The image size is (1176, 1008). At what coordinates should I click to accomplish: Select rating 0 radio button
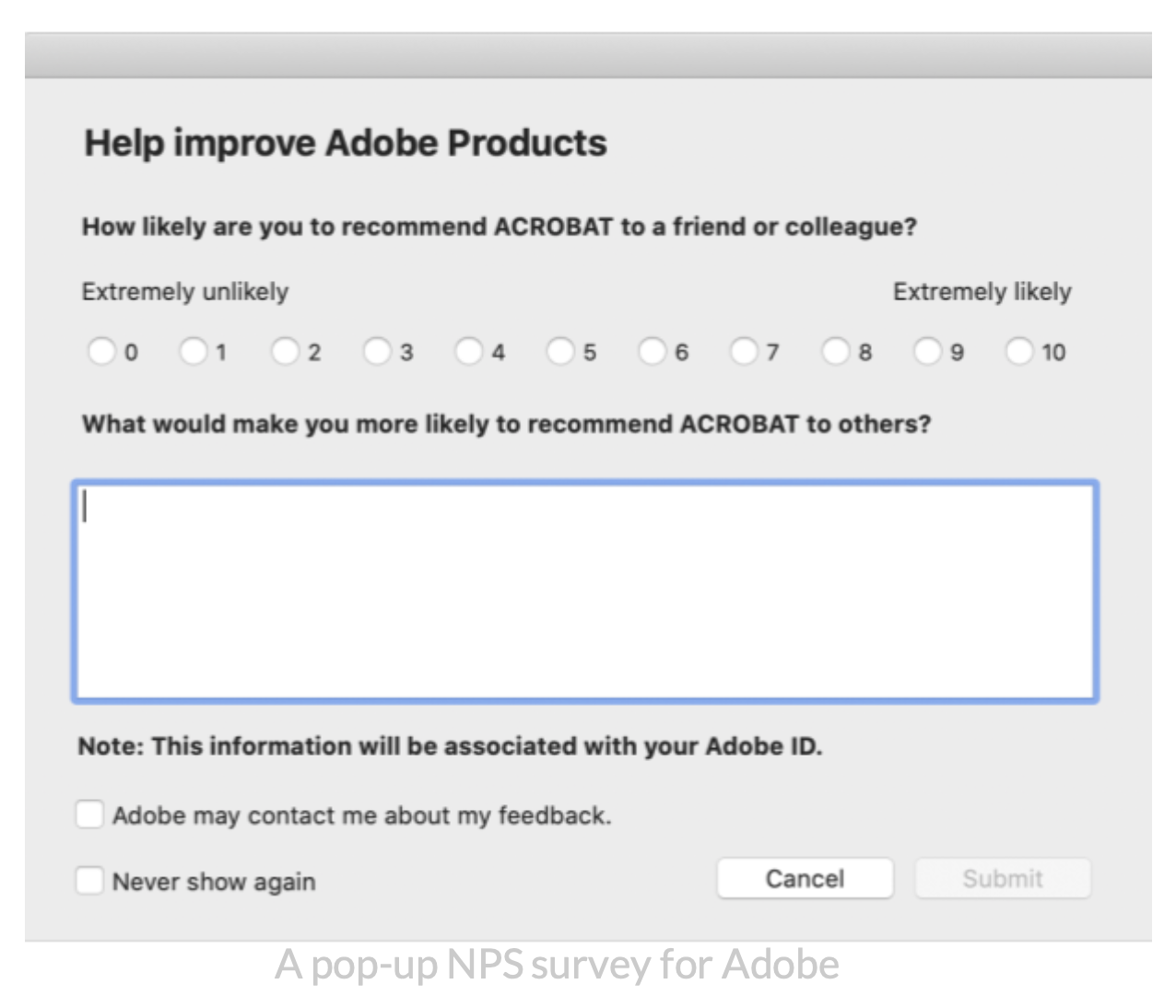[101, 351]
